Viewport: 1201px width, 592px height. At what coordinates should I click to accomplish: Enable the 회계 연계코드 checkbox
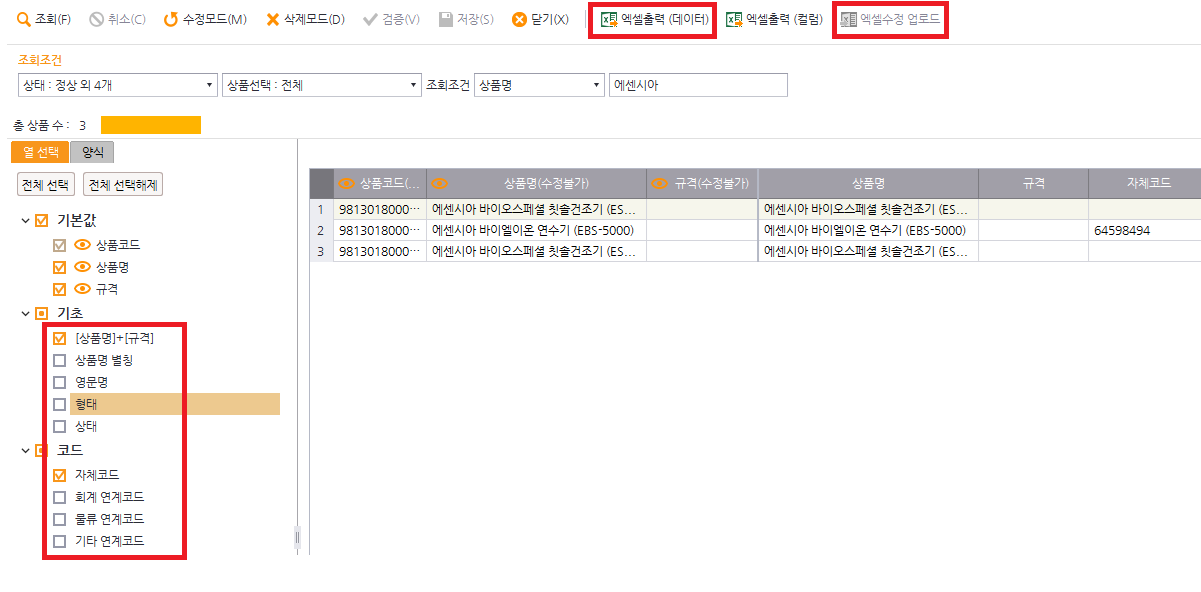point(60,497)
